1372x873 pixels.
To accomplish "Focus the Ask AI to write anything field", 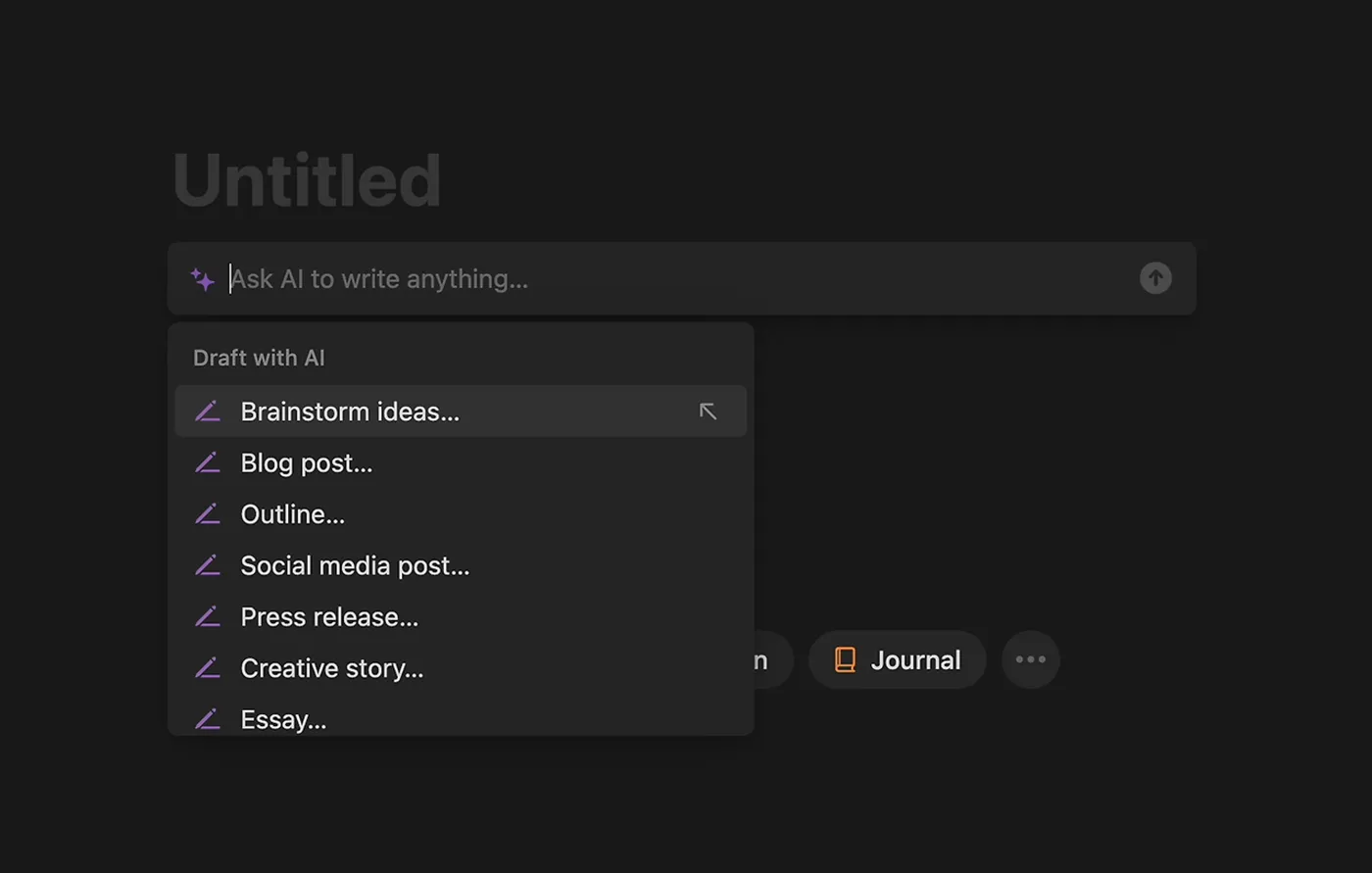I will 676,279.
